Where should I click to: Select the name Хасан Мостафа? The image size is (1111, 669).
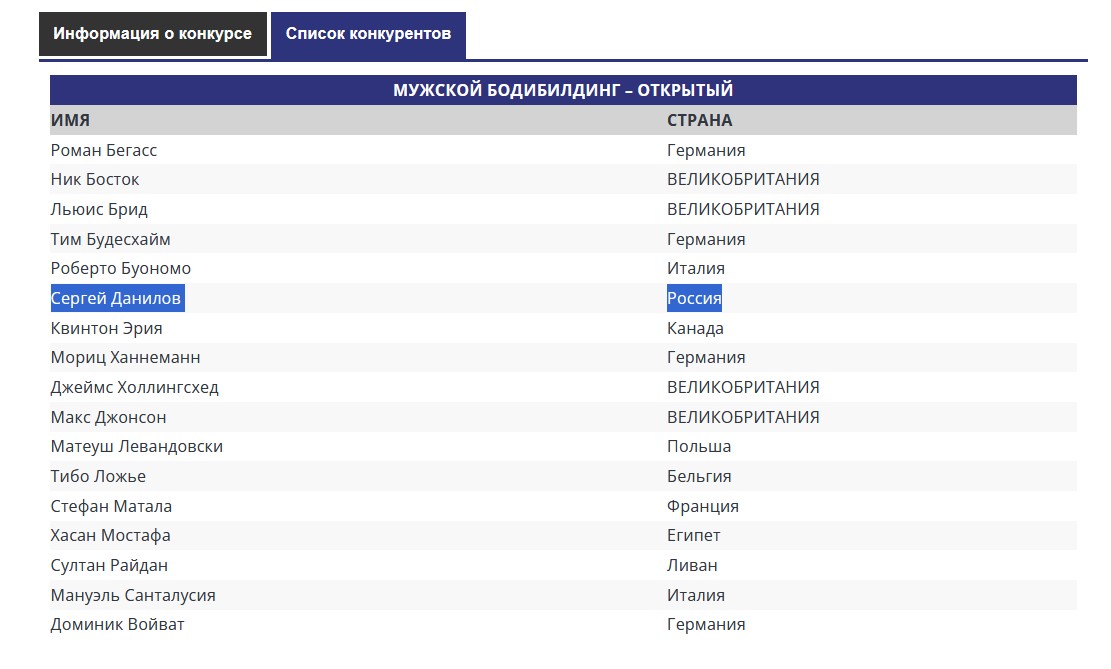click(x=111, y=536)
